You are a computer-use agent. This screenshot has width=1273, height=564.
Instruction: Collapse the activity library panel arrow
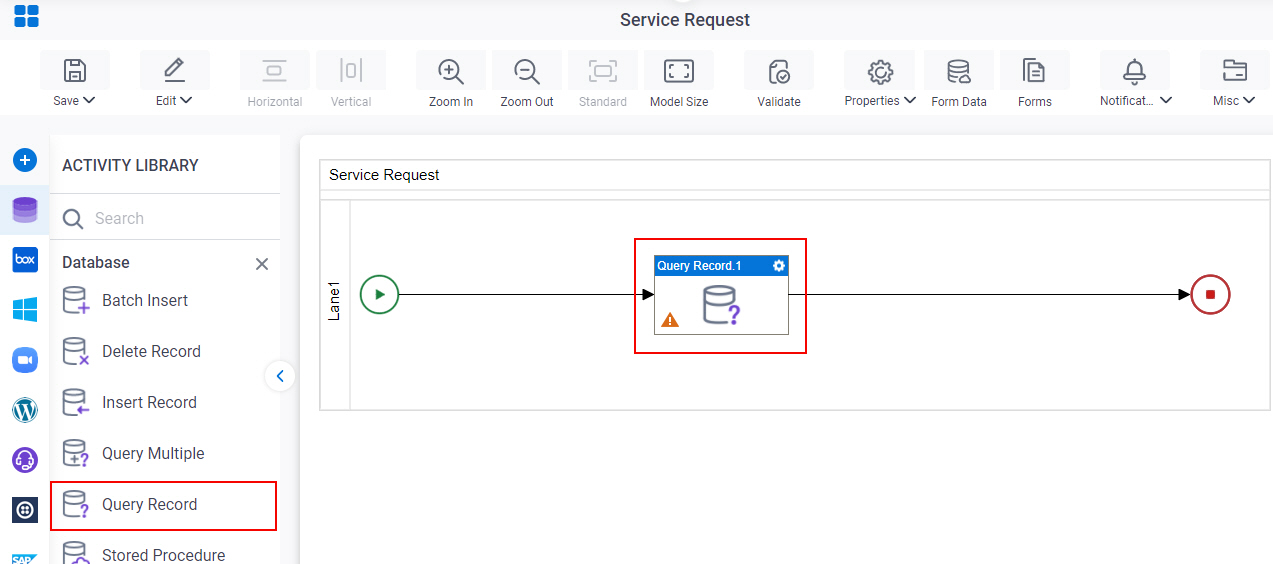click(280, 376)
